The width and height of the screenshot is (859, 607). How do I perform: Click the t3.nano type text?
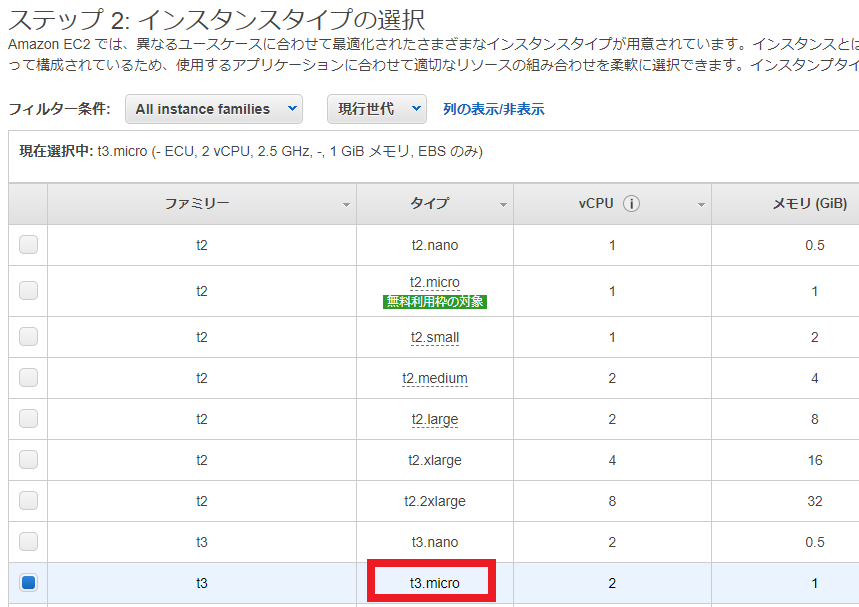tap(435, 542)
